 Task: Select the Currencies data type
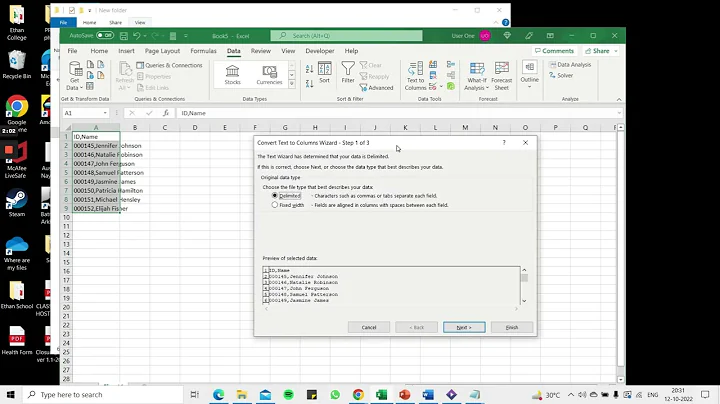click(269, 74)
